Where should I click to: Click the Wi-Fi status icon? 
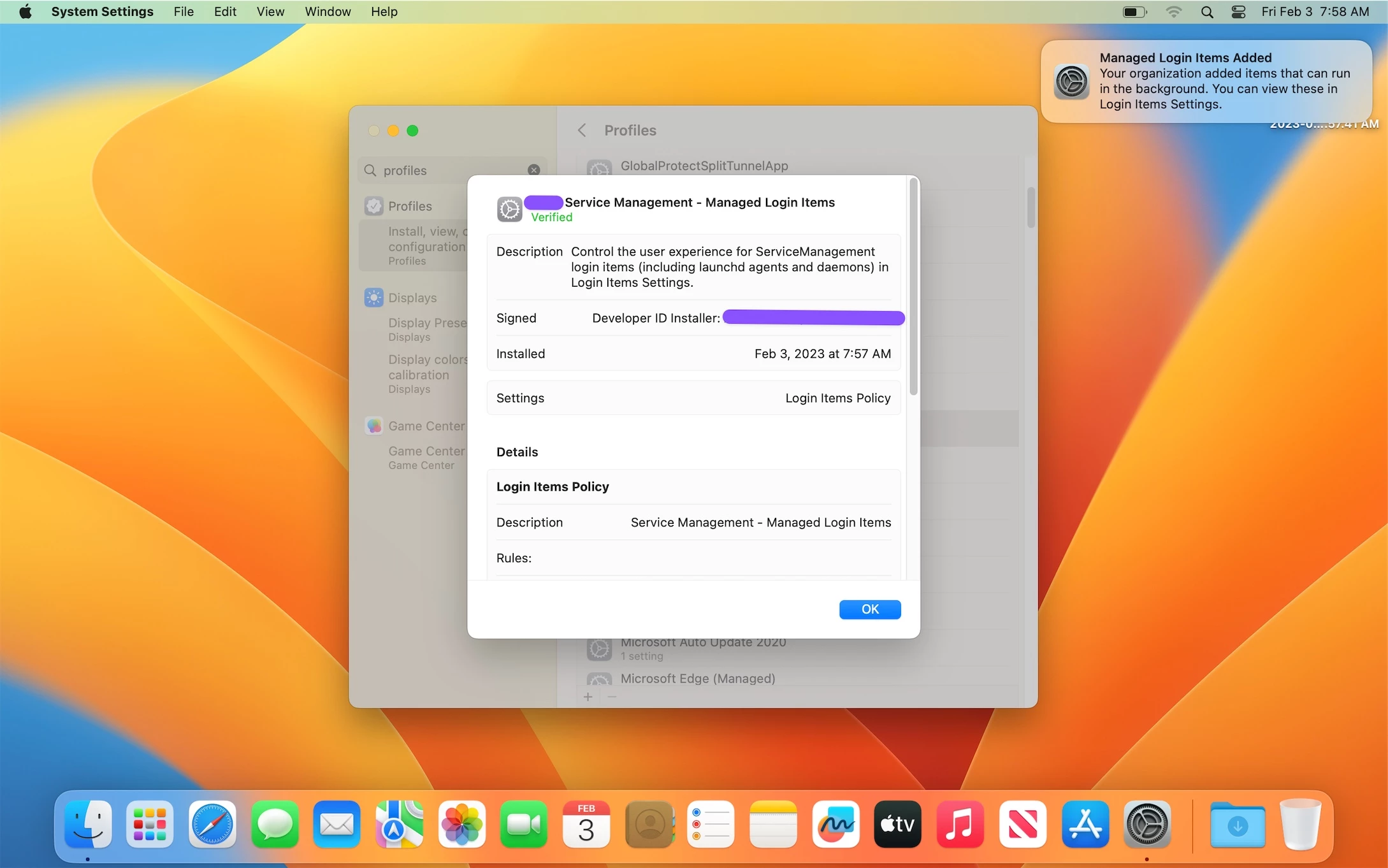coord(1173,11)
